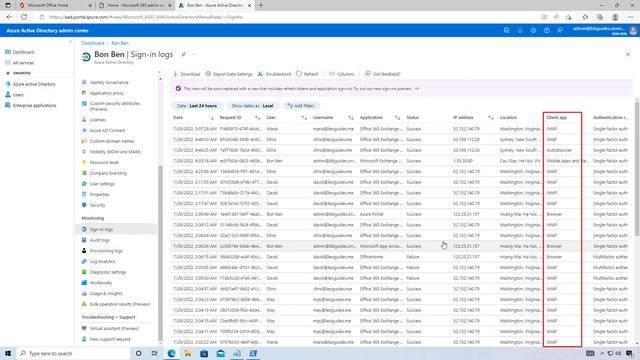Open Users from the favorites list

click(18, 95)
